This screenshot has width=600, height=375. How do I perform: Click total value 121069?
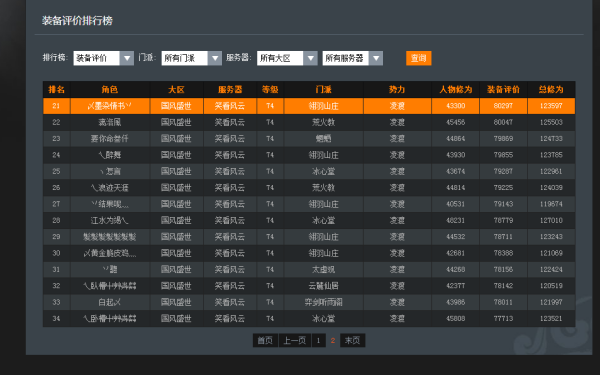551,253
